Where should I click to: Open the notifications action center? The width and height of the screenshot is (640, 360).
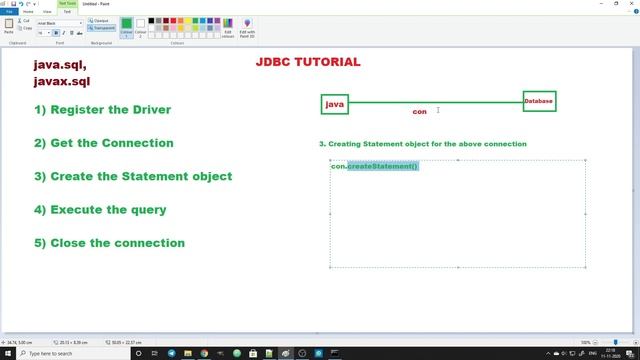click(x=630, y=353)
